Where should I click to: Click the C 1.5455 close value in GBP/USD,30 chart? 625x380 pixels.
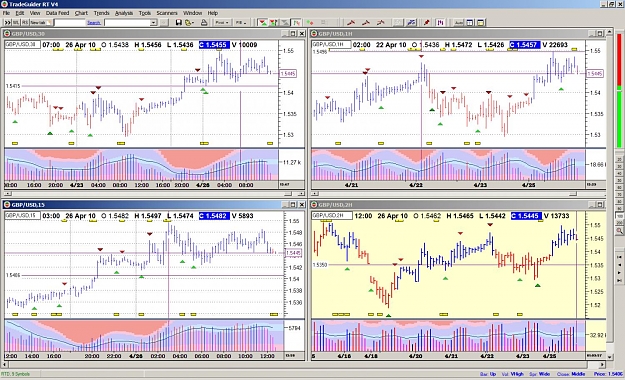(x=214, y=45)
